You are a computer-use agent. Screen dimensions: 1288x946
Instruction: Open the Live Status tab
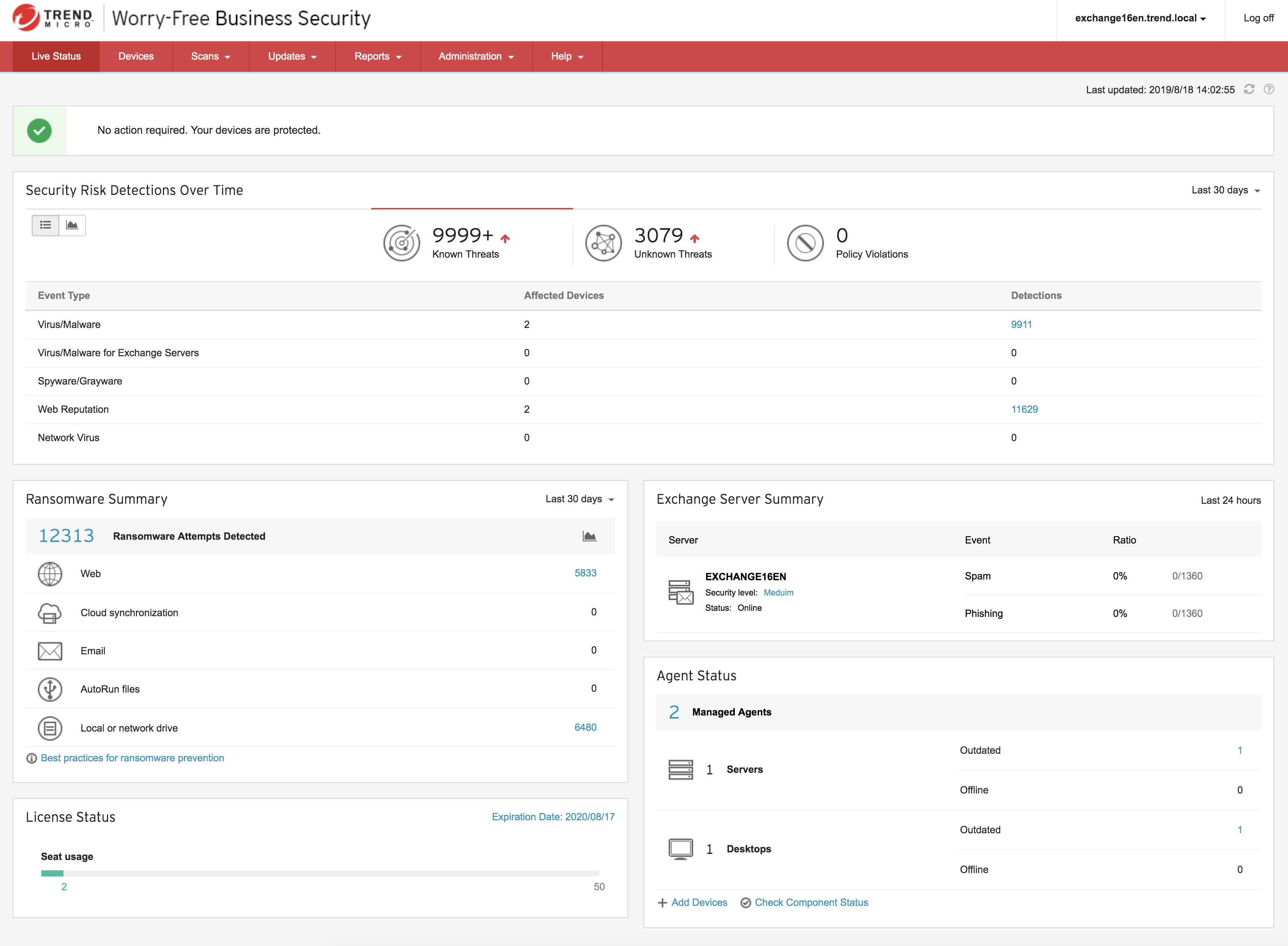pos(56,56)
